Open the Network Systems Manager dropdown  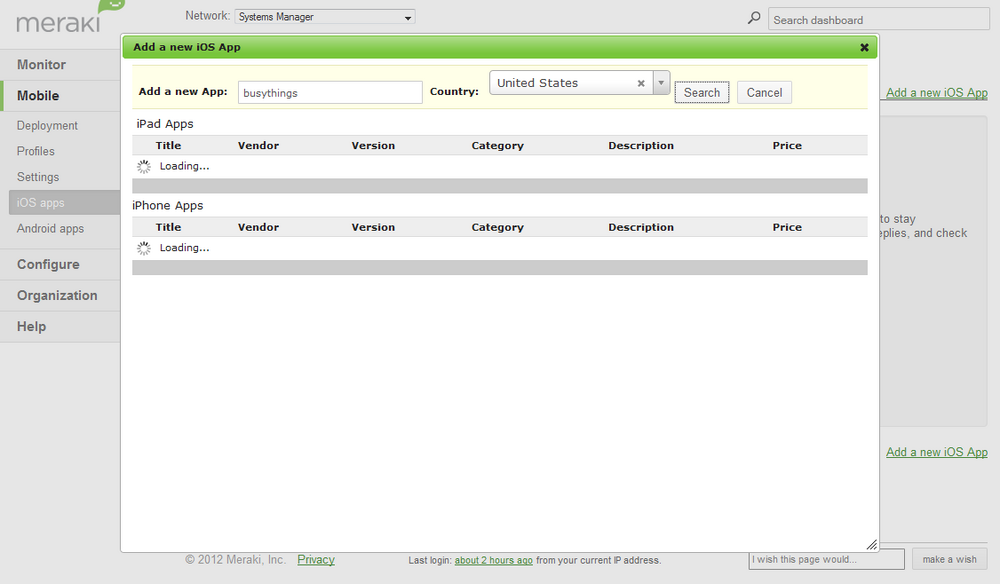click(325, 17)
